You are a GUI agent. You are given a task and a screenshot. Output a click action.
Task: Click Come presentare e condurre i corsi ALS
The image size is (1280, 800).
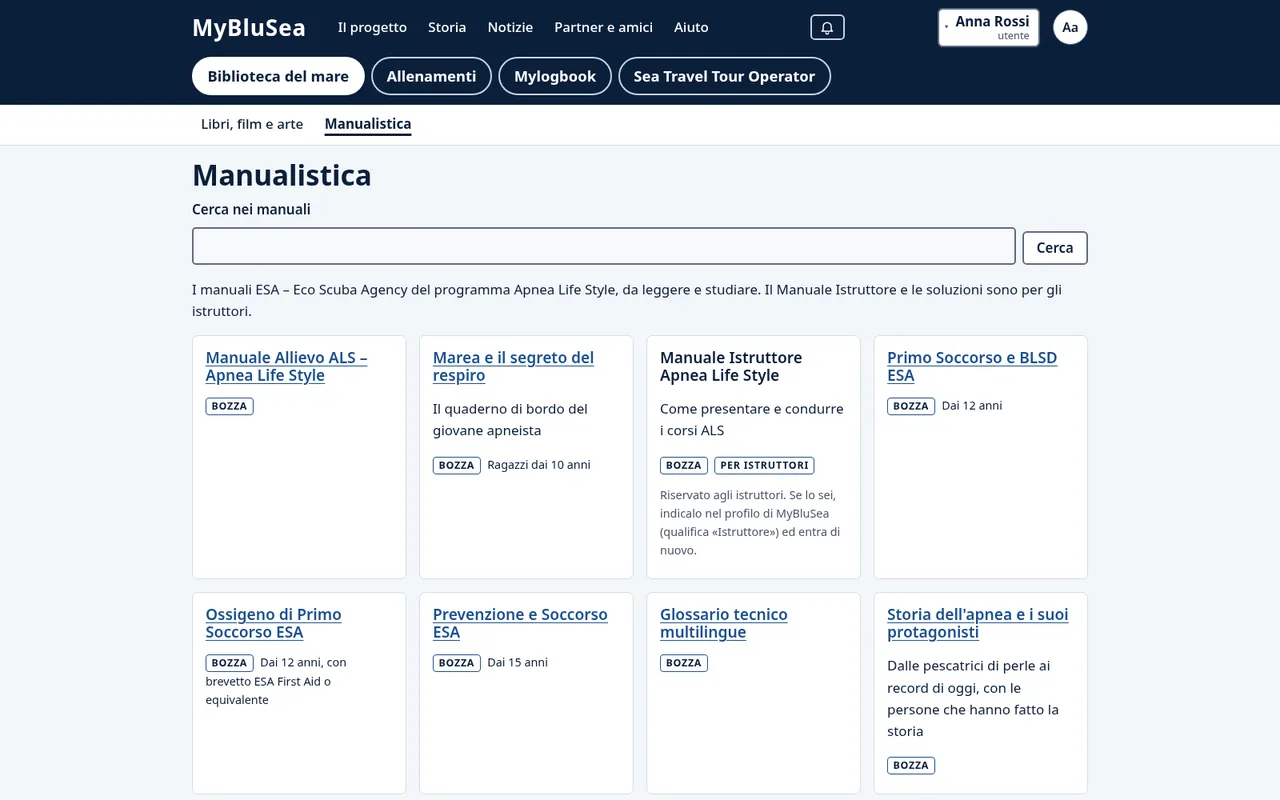coord(752,420)
